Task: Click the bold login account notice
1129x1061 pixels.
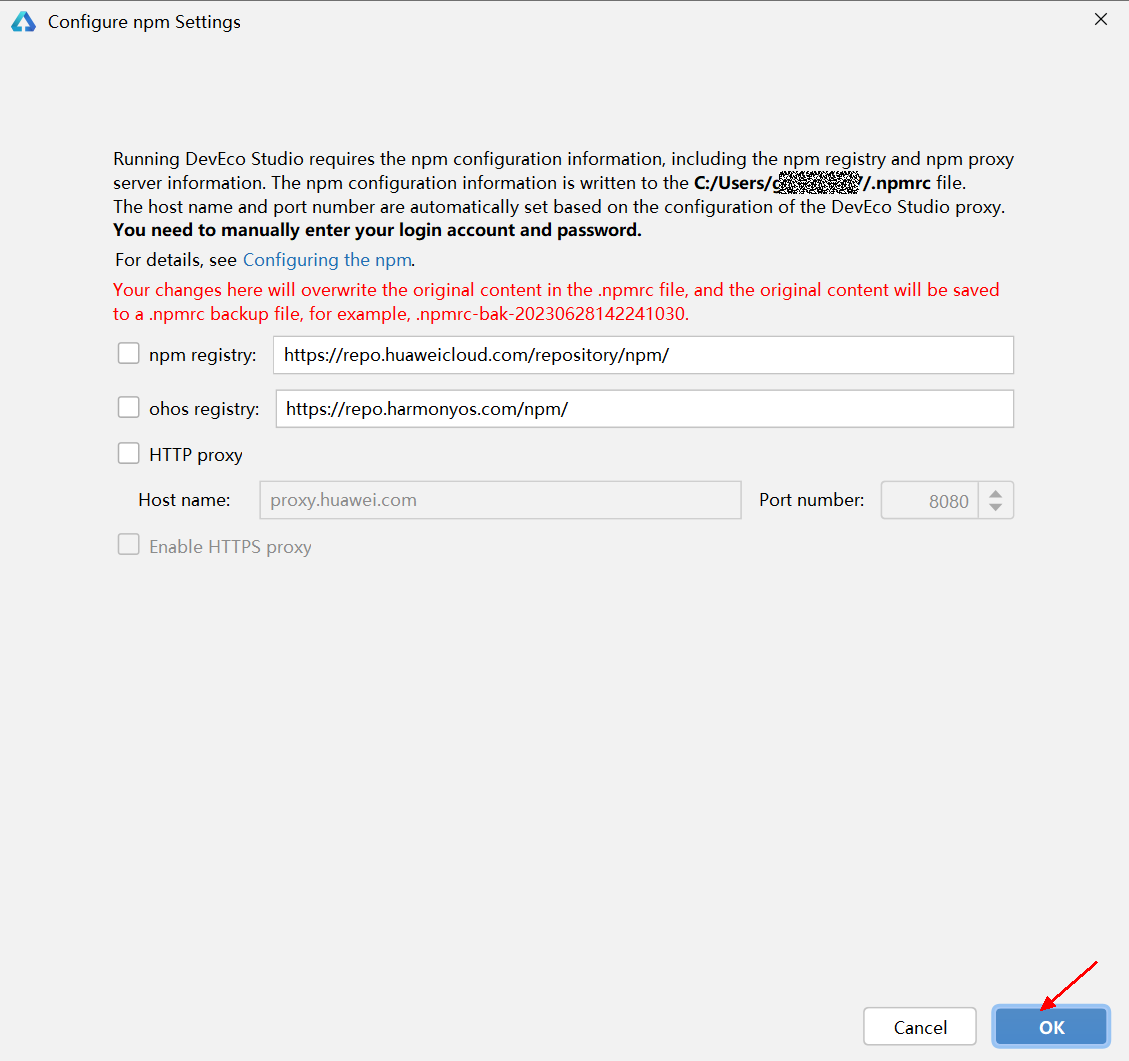Action: [x=377, y=230]
